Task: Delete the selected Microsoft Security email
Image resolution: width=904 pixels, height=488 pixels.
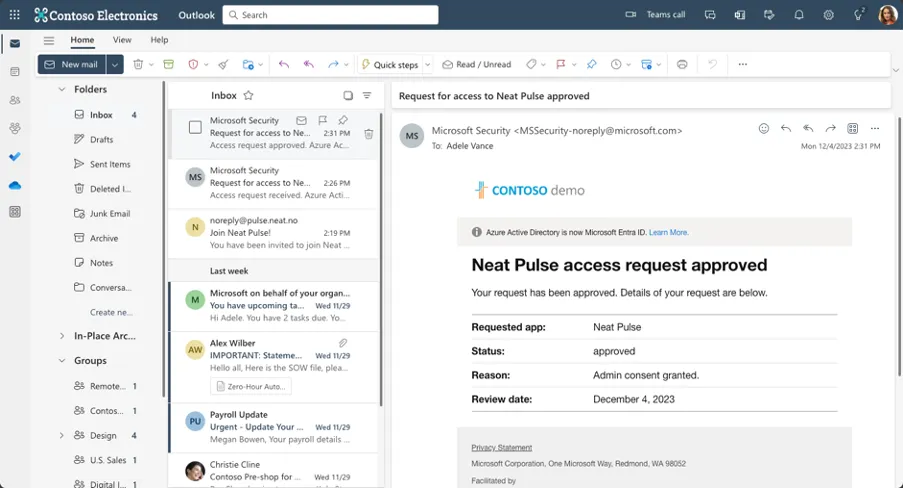Action: (x=368, y=134)
